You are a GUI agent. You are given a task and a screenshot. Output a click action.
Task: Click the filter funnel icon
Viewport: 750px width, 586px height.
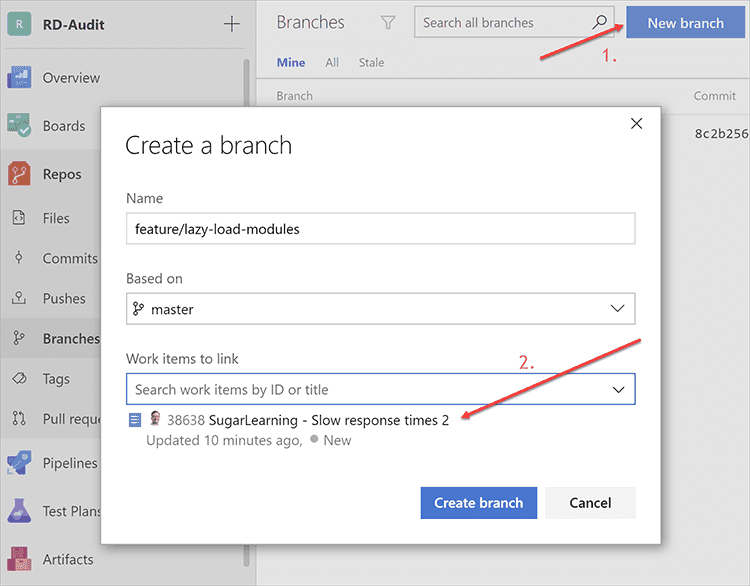[x=388, y=22]
